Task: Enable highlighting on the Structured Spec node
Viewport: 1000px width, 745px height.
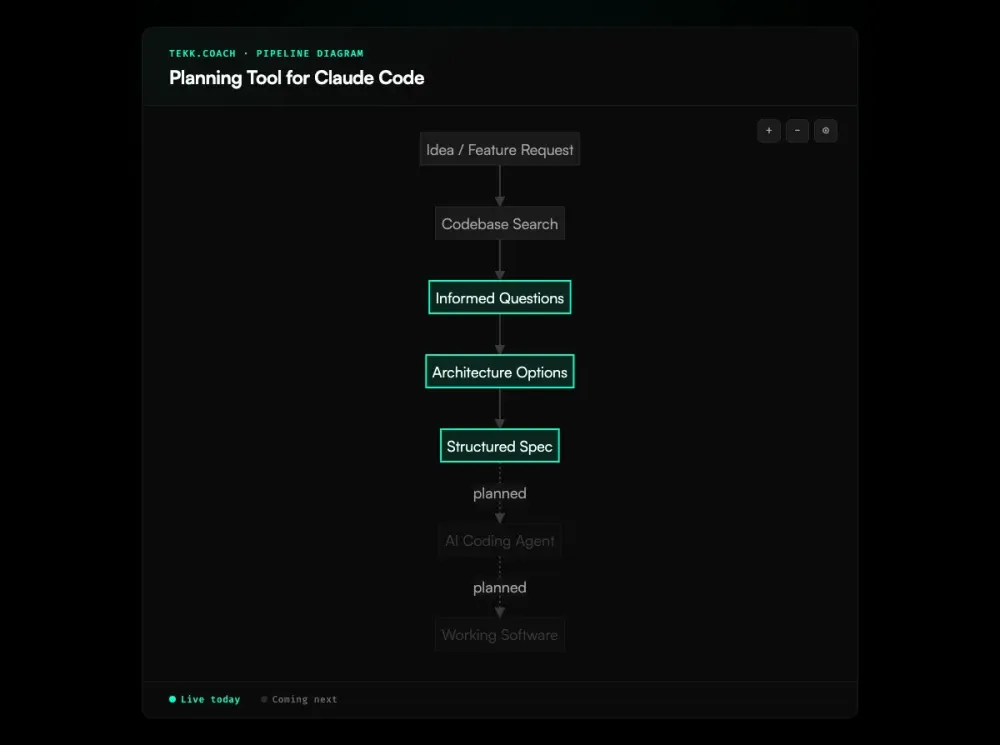Action: pyautogui.click(x=499, y=445)
